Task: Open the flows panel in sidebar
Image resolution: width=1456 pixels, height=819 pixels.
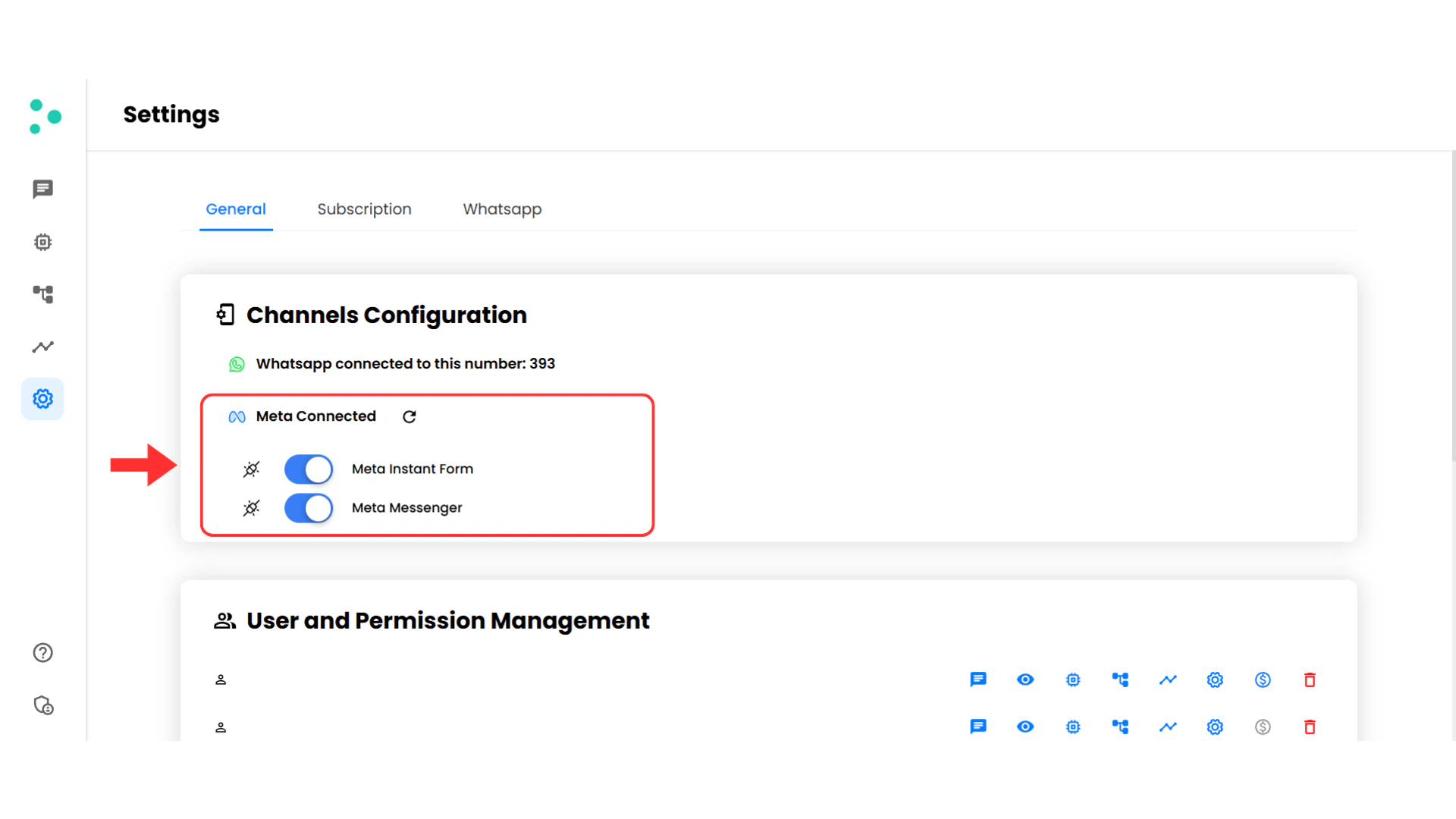Action: click(x=42, y=294)
